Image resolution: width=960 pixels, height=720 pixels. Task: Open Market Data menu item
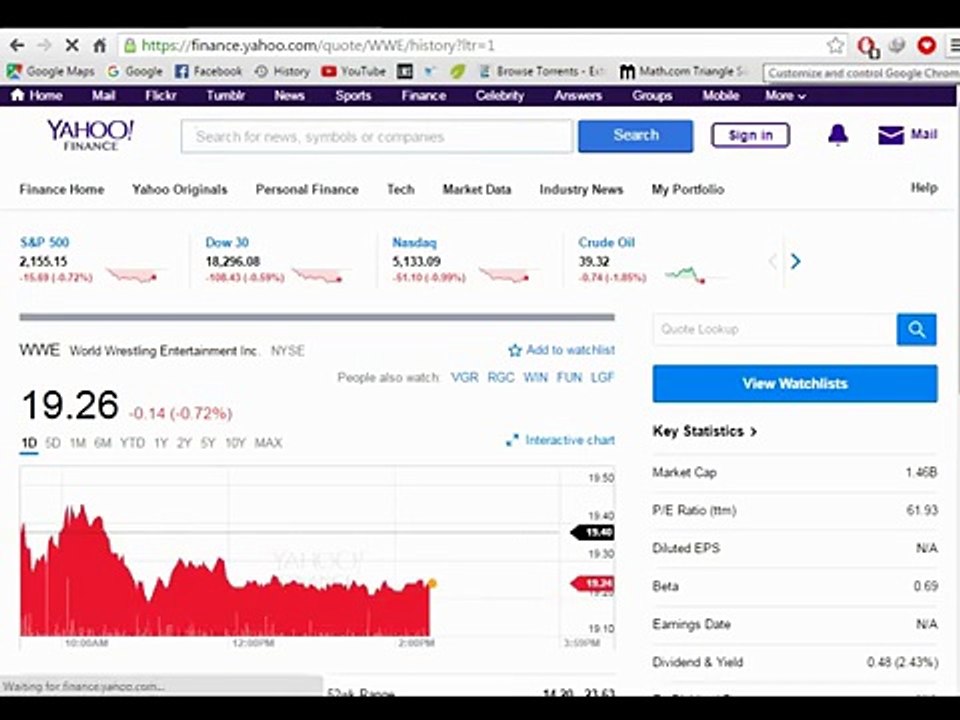coord(477,189)
